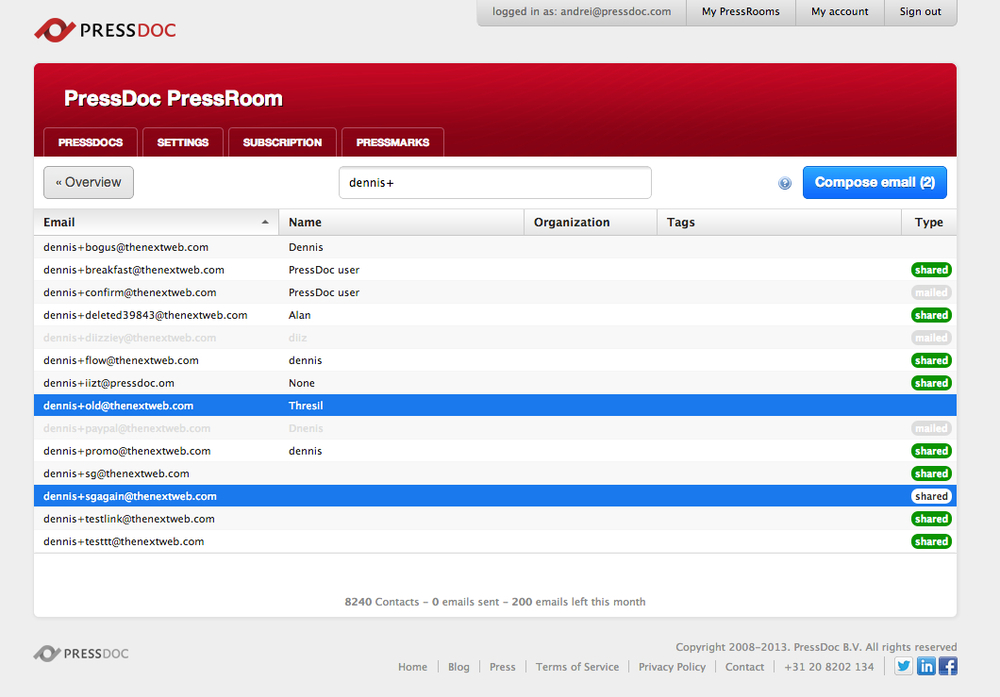
Task: Deselect the dennis+old@thenextweb.com highlighted row
Action: pyautogui.click(x=118, y=406)
